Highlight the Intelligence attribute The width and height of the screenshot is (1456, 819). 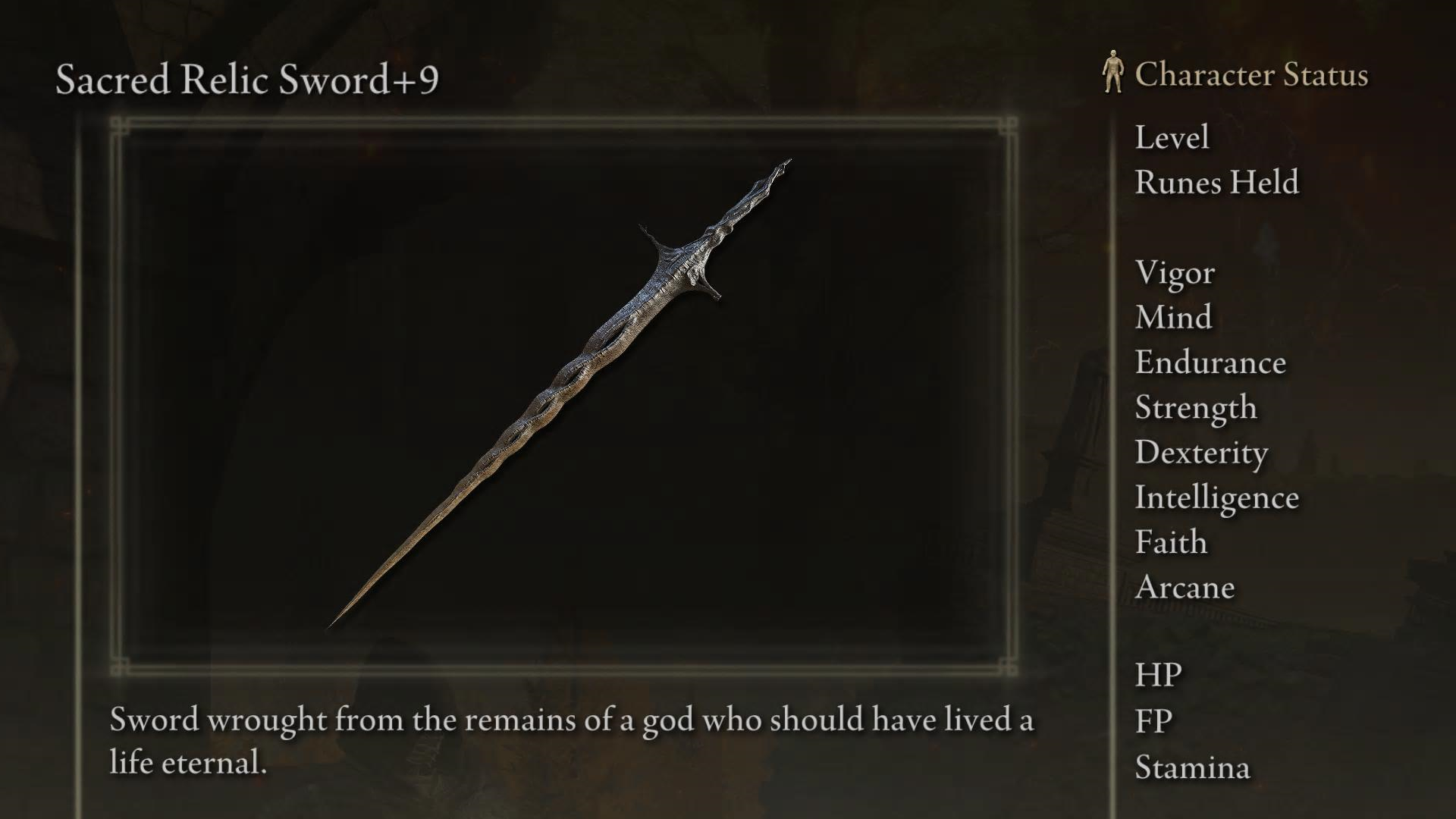tap(1216, 498)
